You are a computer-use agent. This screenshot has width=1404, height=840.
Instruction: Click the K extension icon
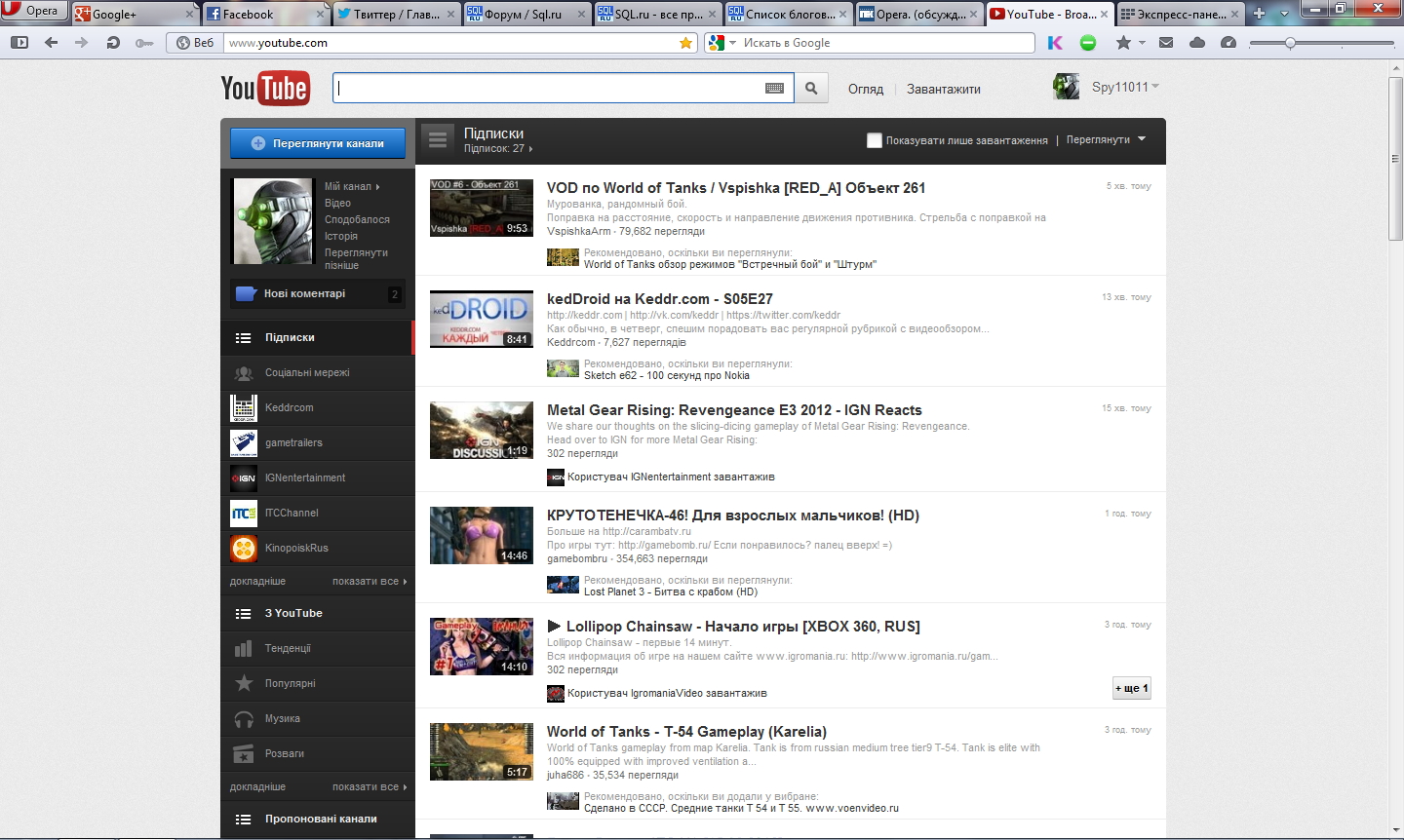[1055, 43]
